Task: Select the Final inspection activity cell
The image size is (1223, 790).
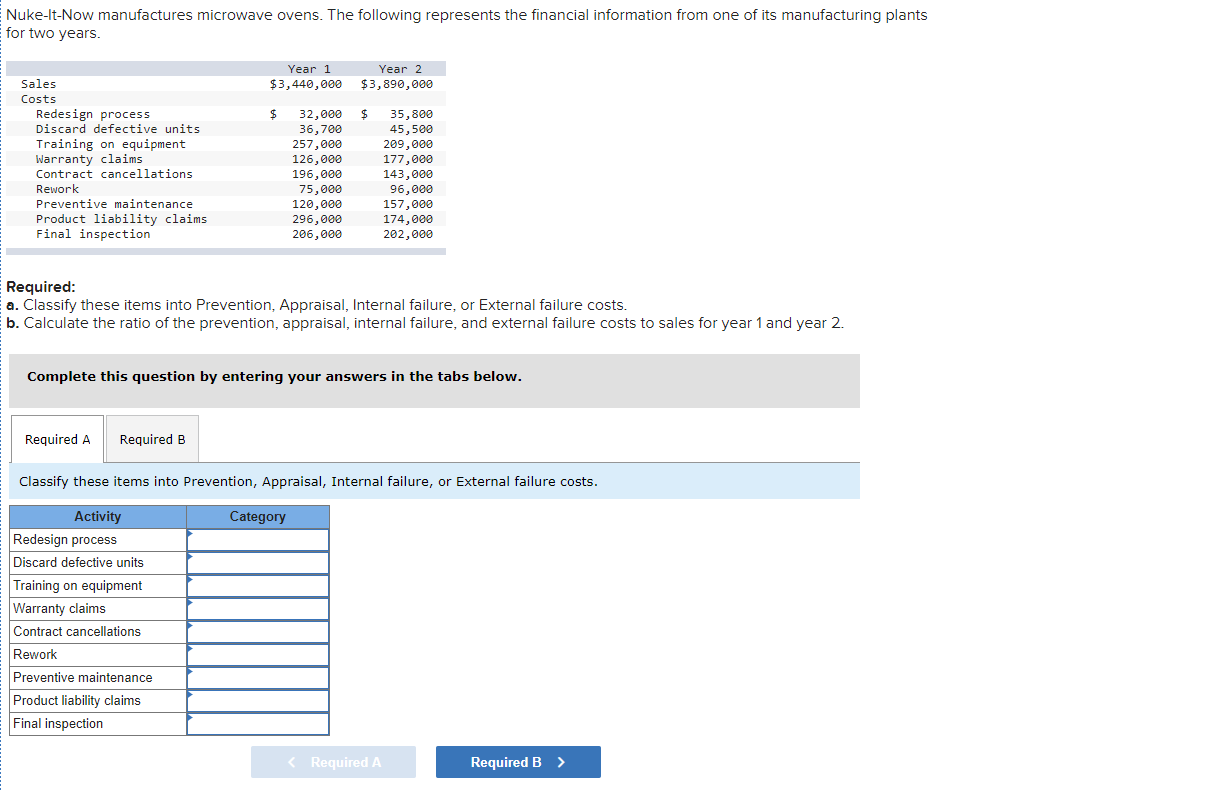Action: [98, 724]
